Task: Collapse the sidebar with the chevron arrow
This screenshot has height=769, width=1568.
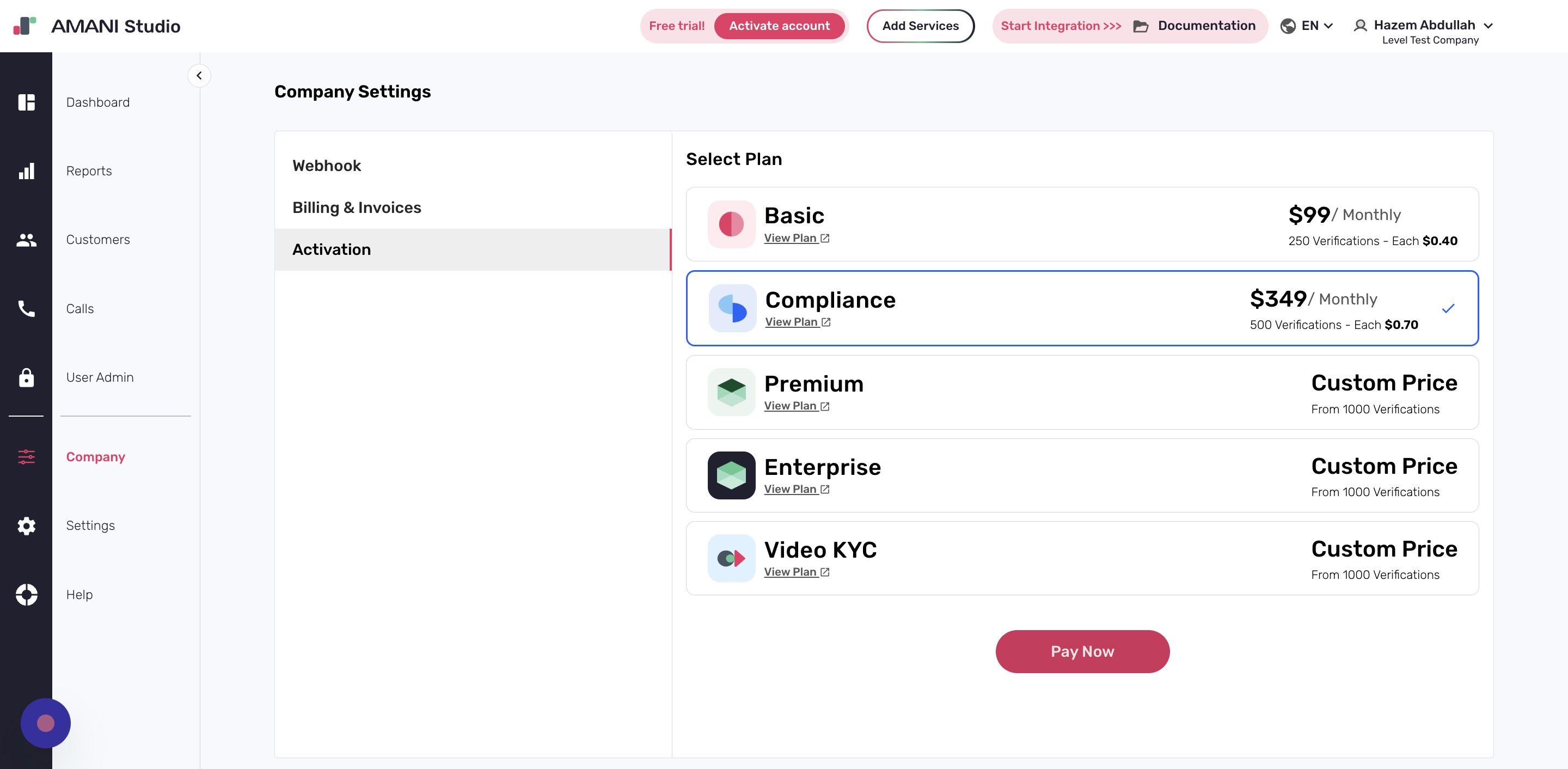Action: [x=199, y=76]
